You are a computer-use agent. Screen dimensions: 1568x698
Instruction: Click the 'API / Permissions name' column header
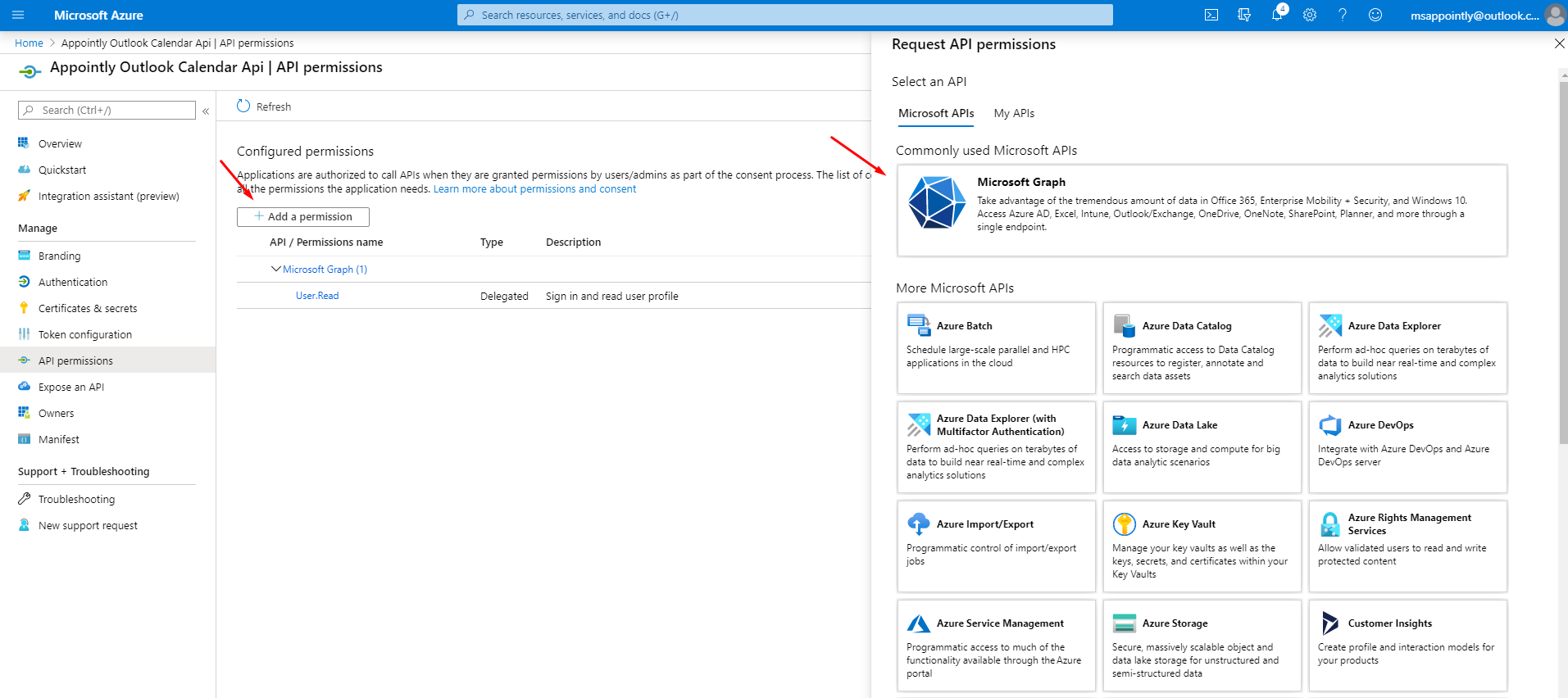[x=326, y=242]
